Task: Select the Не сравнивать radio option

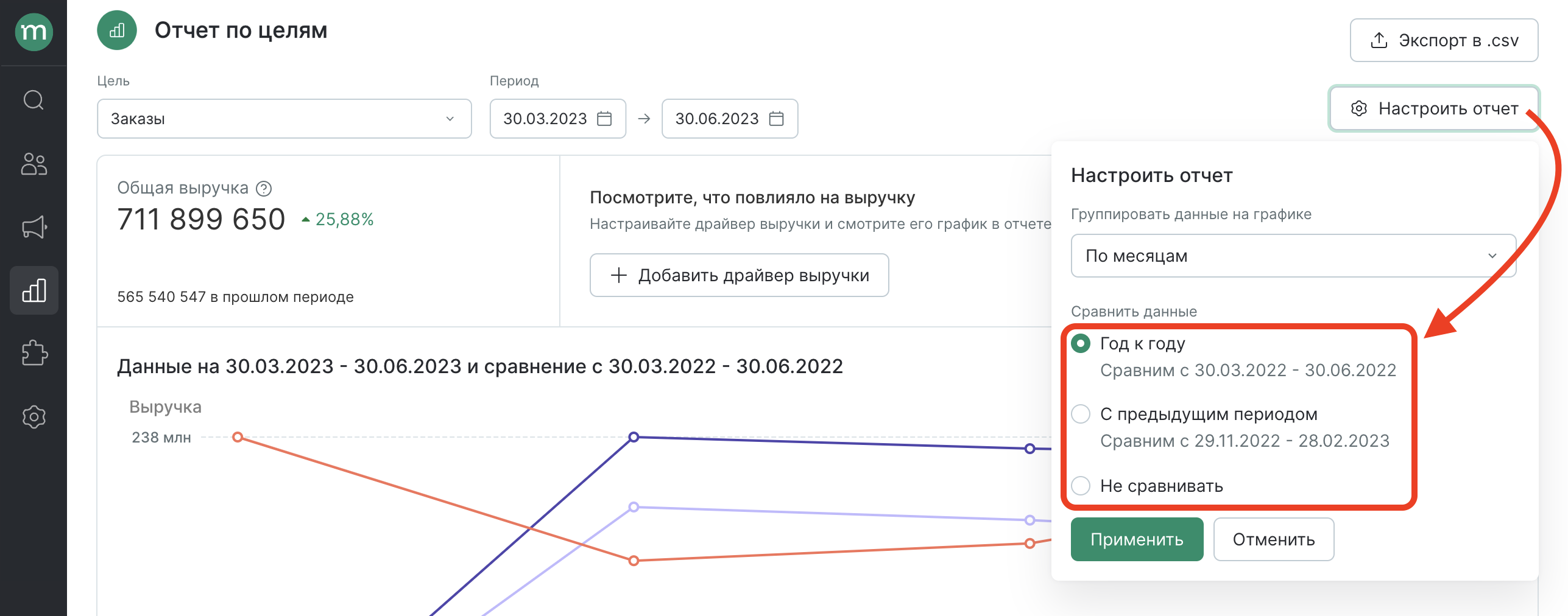Action: [1081, 486]
